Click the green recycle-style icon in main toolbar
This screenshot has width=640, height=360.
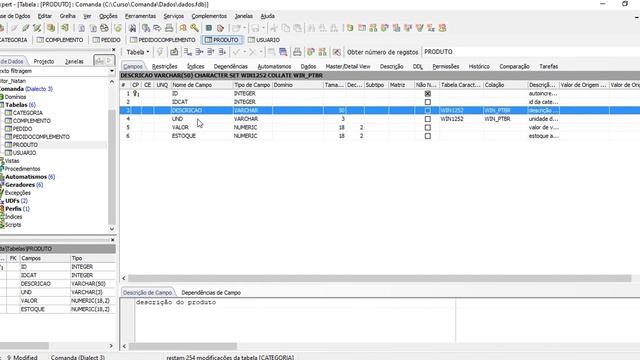[118, 28]
